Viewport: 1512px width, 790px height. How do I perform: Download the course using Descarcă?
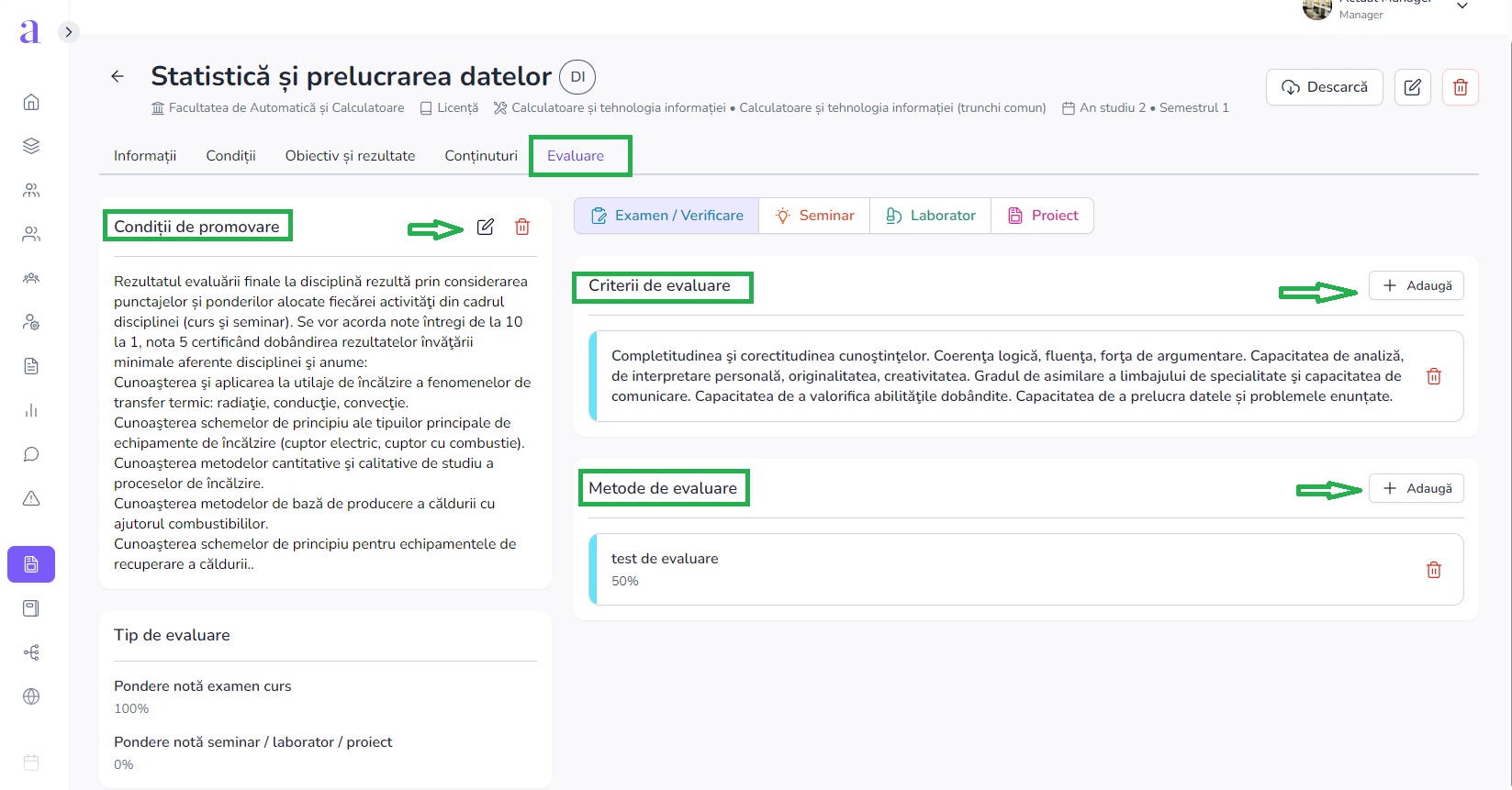(x=1324, y=87)
